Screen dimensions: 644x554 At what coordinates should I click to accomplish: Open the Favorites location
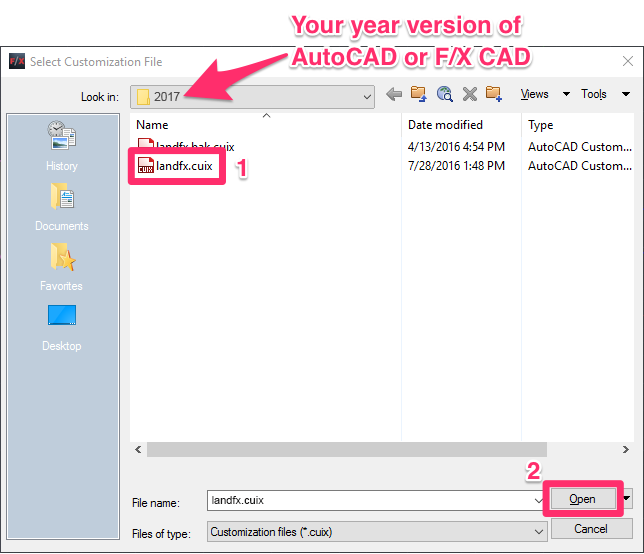pyautogui.click(x=62, y=267)
